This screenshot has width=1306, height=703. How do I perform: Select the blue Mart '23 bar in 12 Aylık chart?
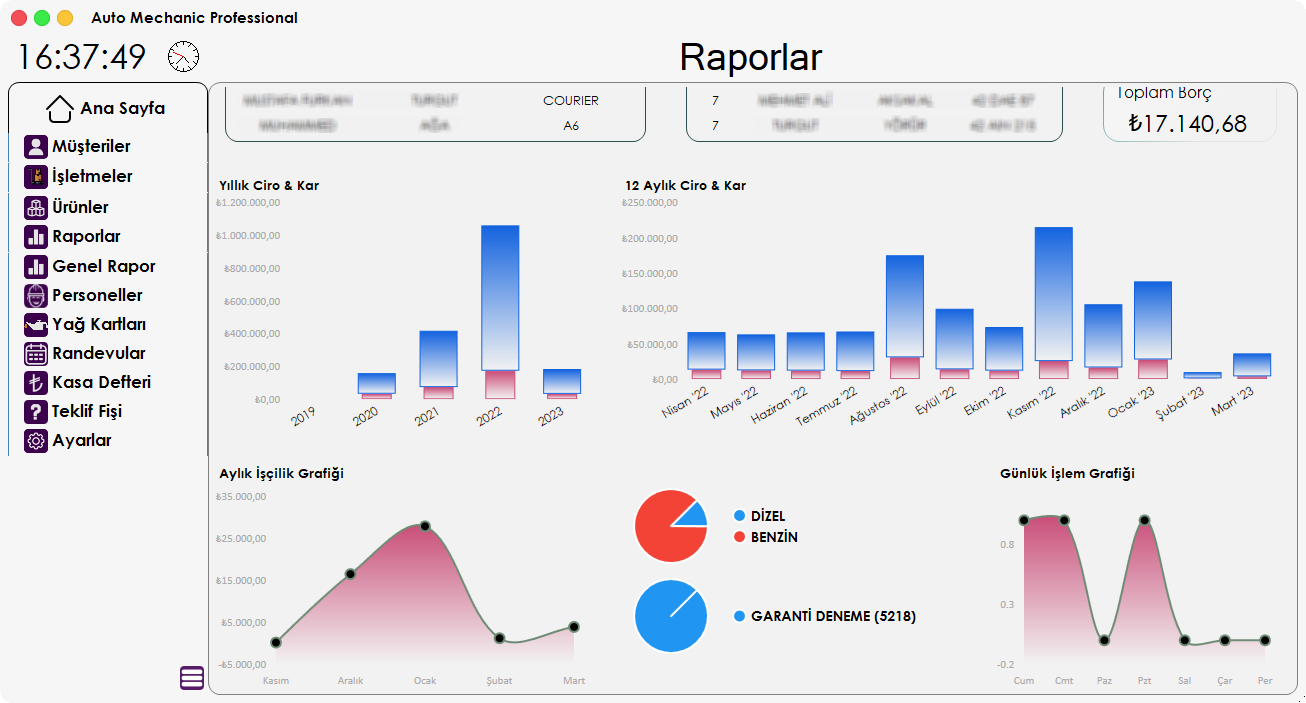click(1252, 364)
